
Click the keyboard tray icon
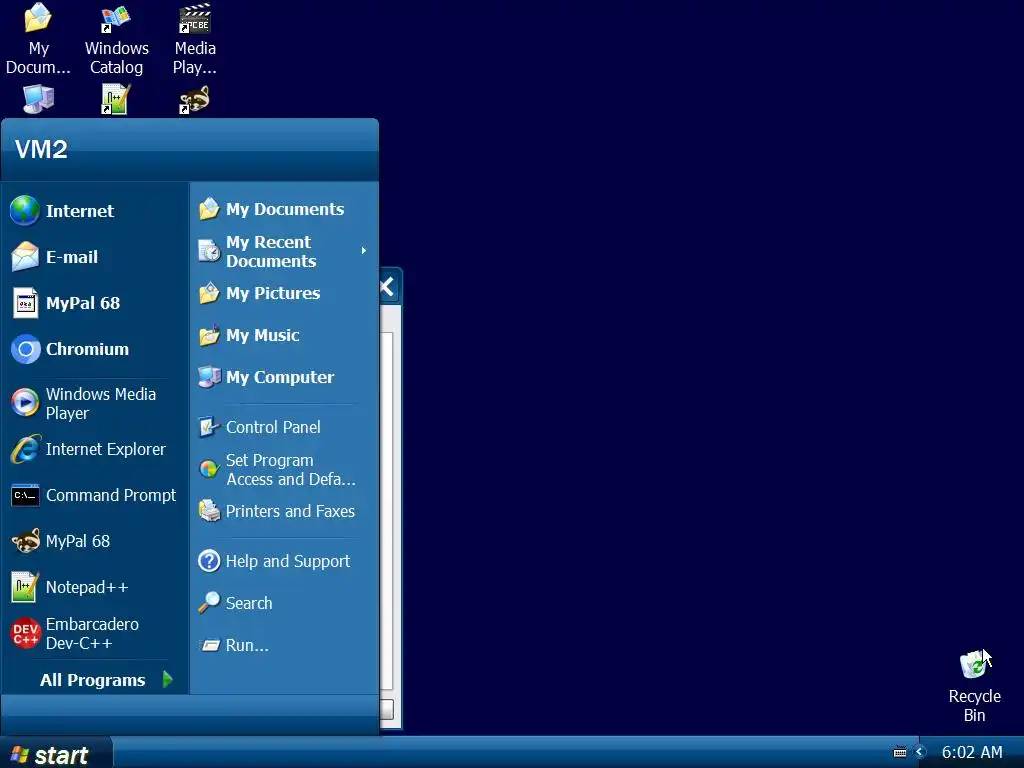tap(900, 752)
